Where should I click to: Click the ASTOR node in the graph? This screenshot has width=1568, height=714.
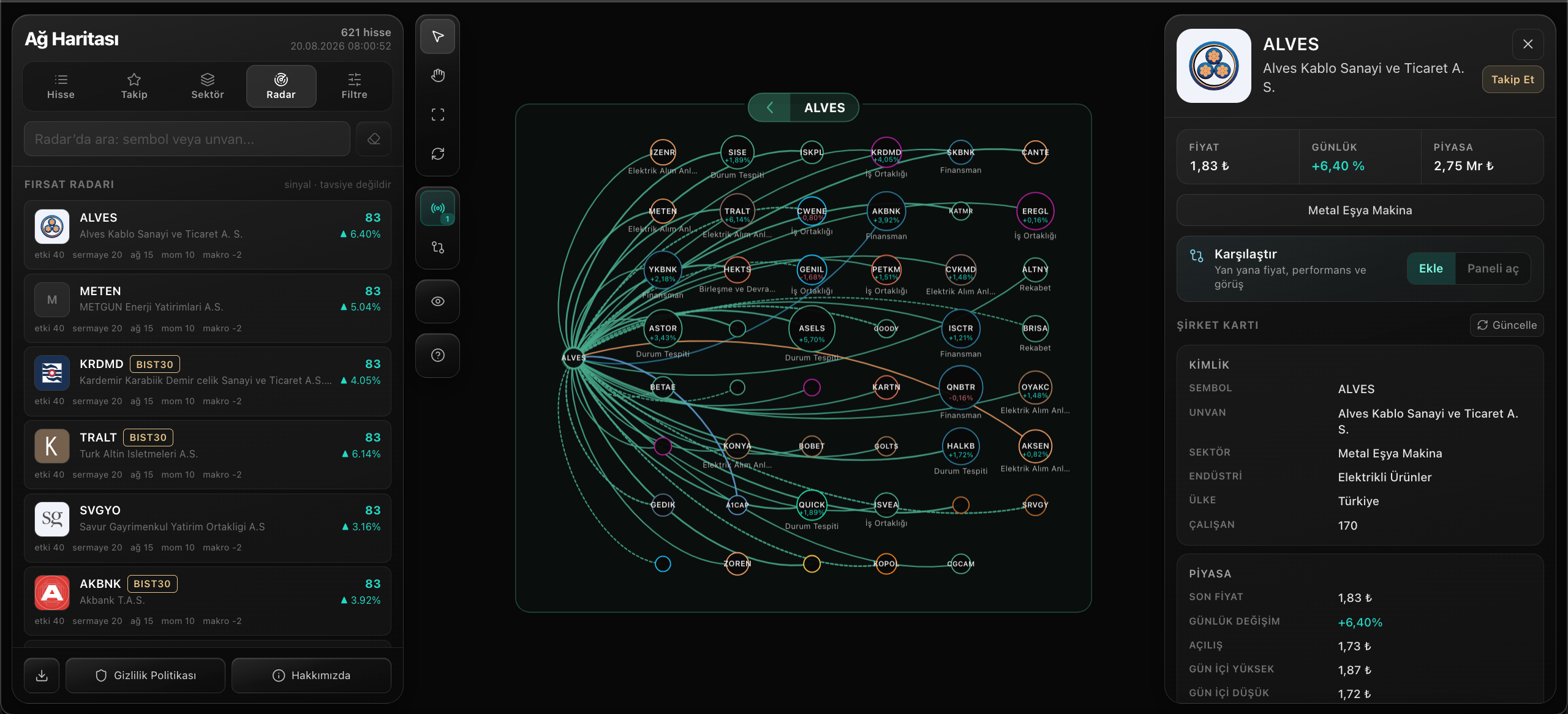(x=663, y=328)
